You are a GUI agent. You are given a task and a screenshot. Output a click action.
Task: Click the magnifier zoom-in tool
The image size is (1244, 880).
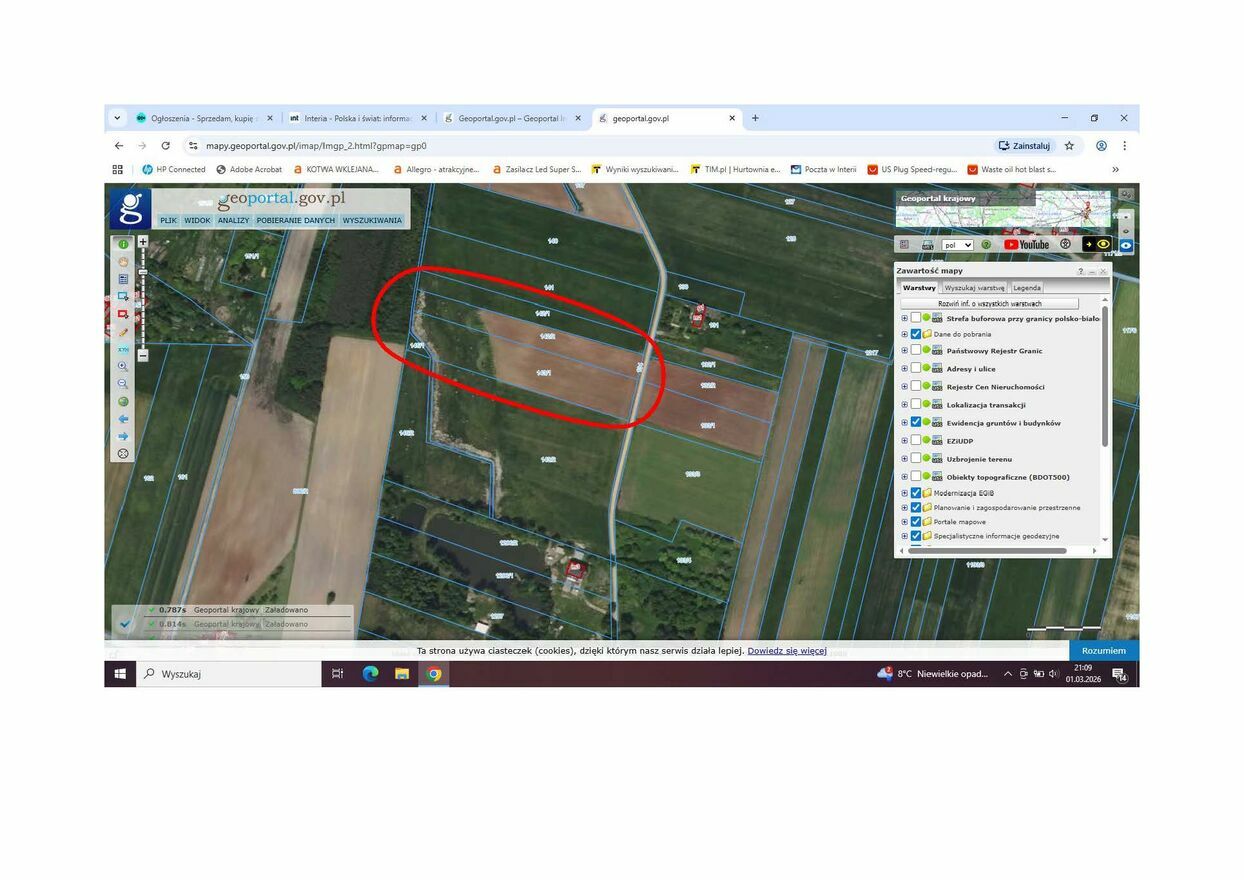123,366
